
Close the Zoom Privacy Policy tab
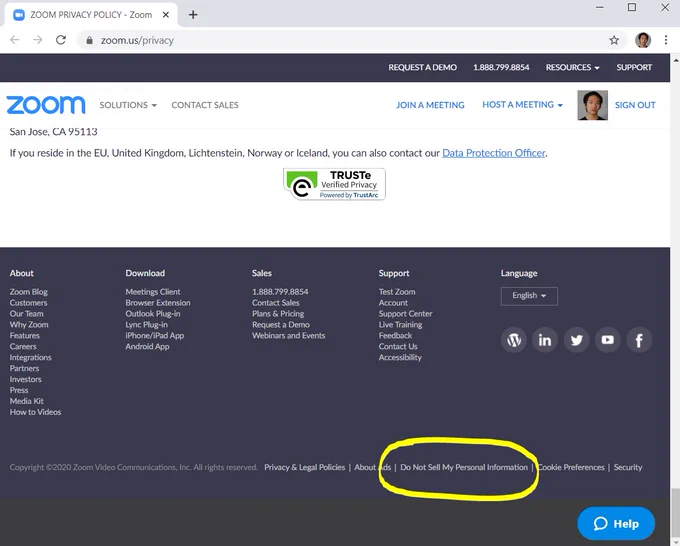point(166,15)
